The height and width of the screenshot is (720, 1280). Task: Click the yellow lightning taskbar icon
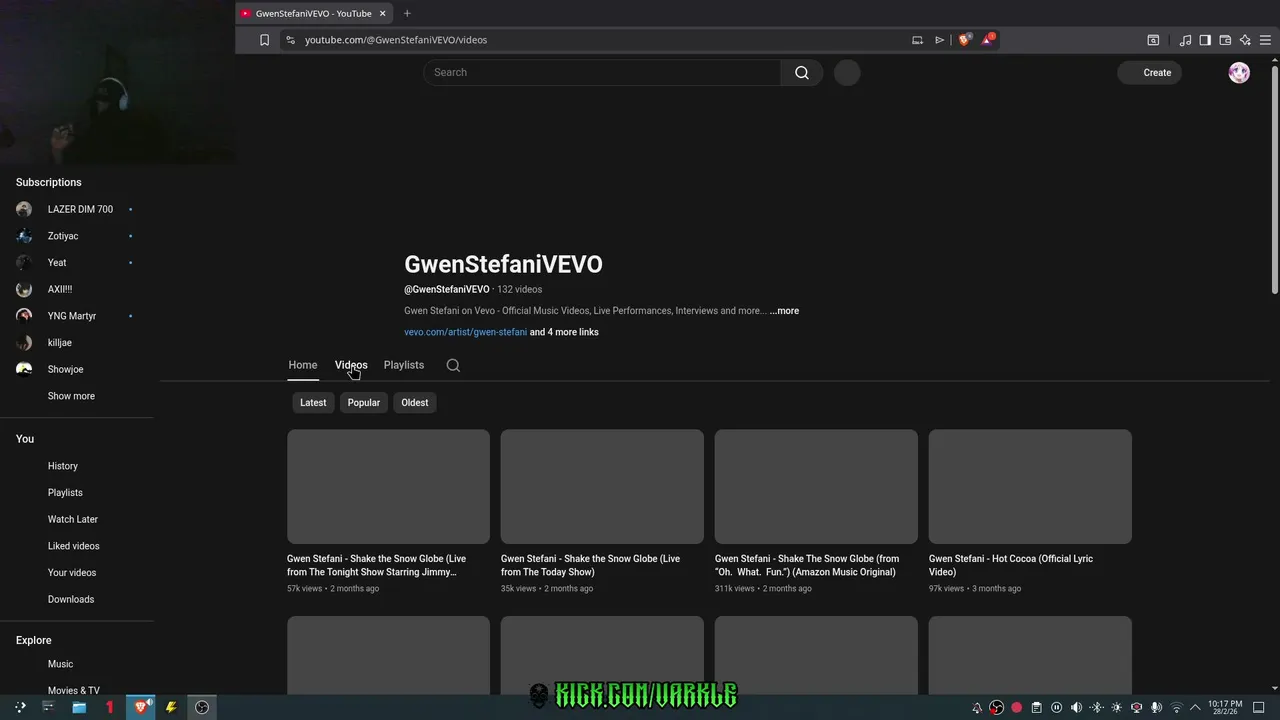click(x=171, y=707)
